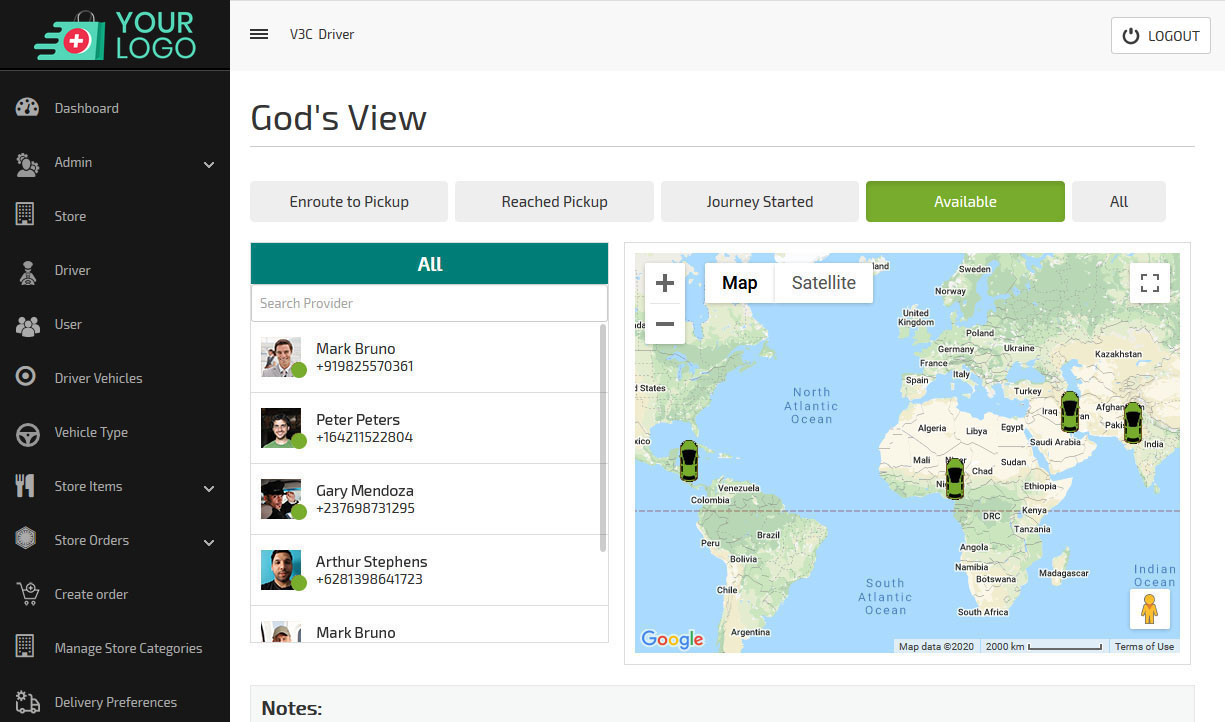Open Dashboard via its gauge icon
This screenshot has height=722, width=1225.
click(x=27, y=108)
